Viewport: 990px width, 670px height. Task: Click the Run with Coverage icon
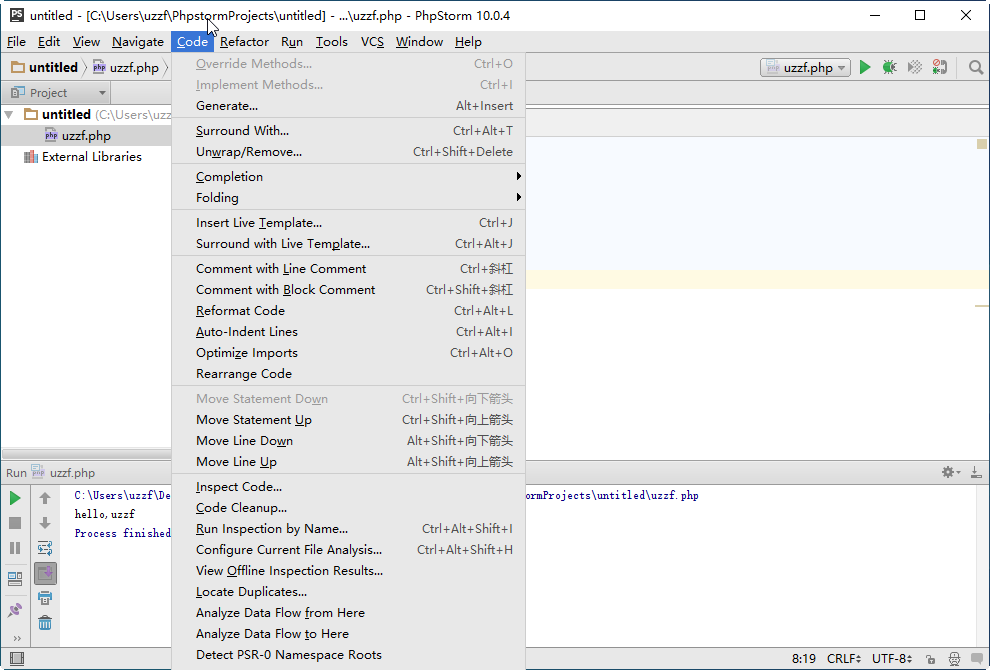pos(914,67)
